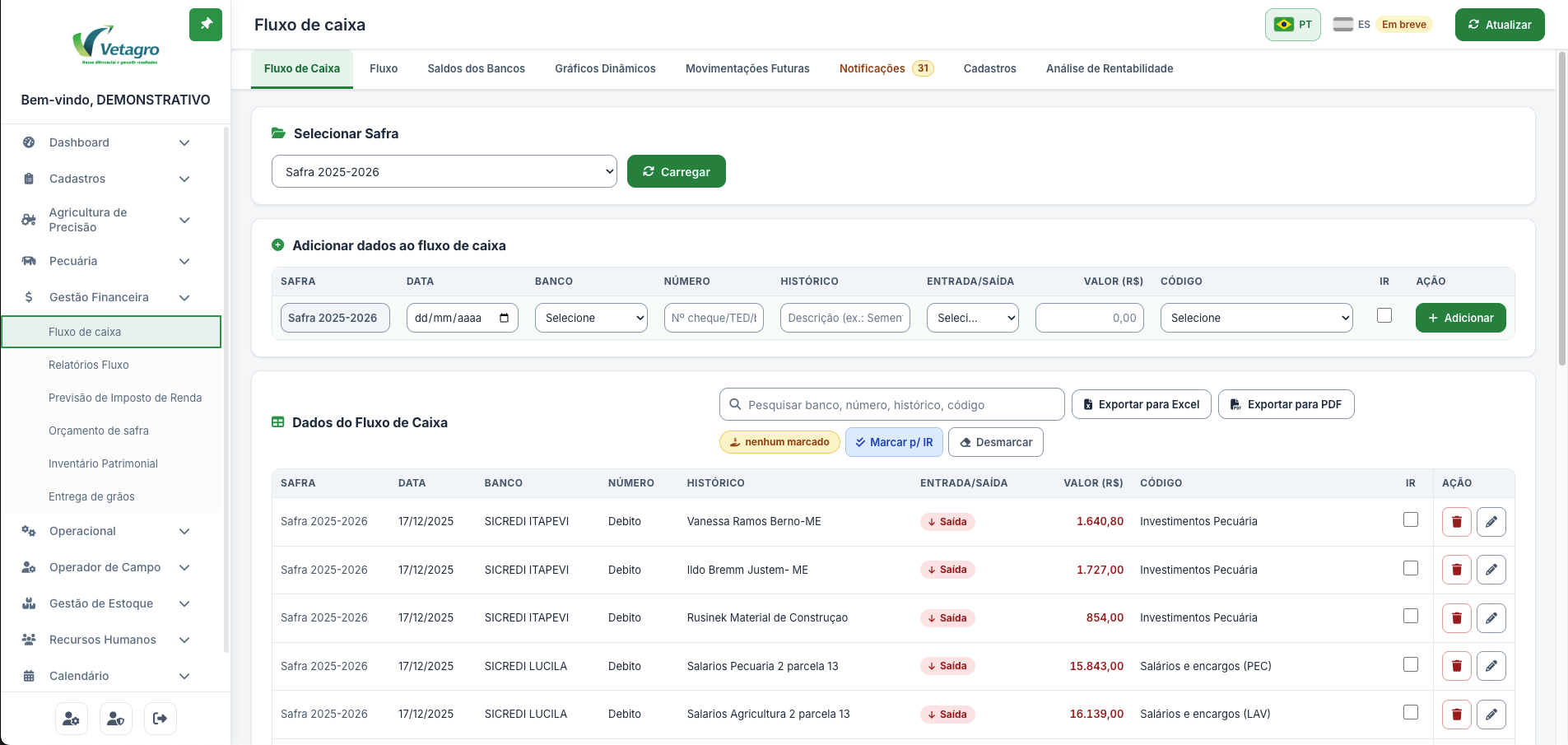The width and height of the screenshot is (1568, 745).
Task: Check IR box for Rusinek Material de Construçao
Action: click(x=1411, y=616)
